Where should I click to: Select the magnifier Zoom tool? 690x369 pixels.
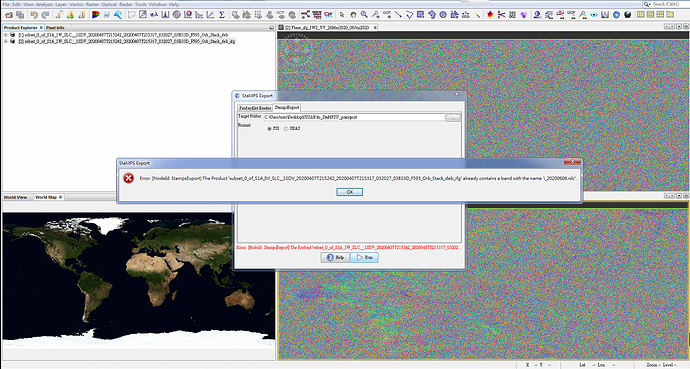pyautogui.click(x=364, y=15)
